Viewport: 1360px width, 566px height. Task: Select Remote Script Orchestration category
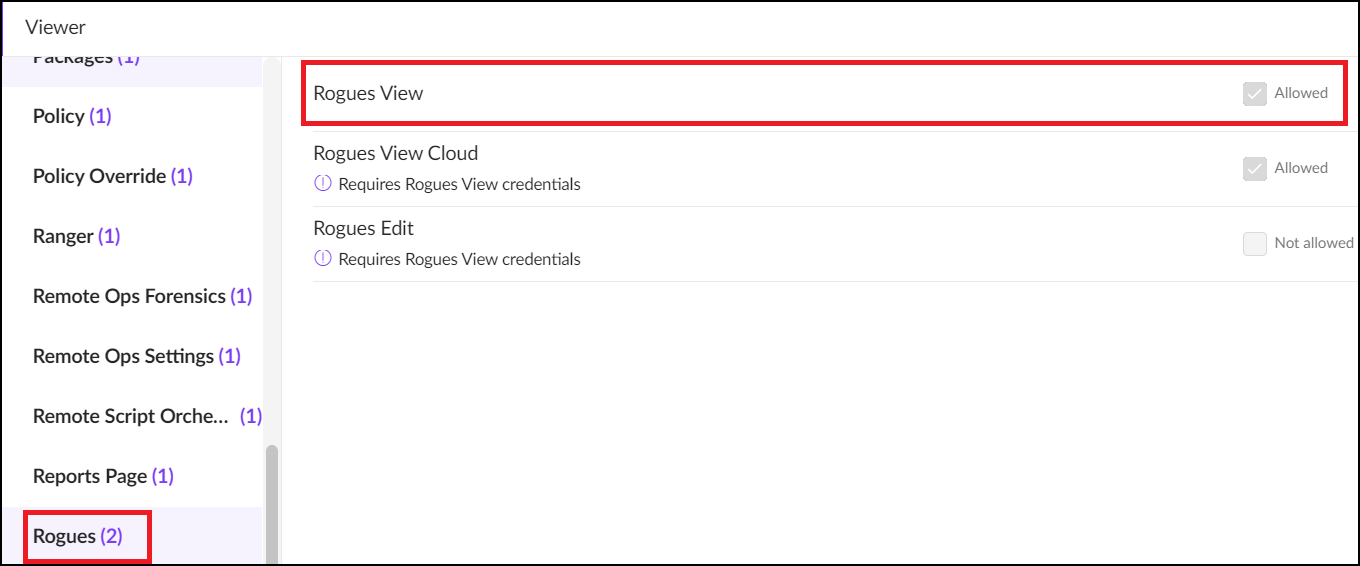pos(146,416)
